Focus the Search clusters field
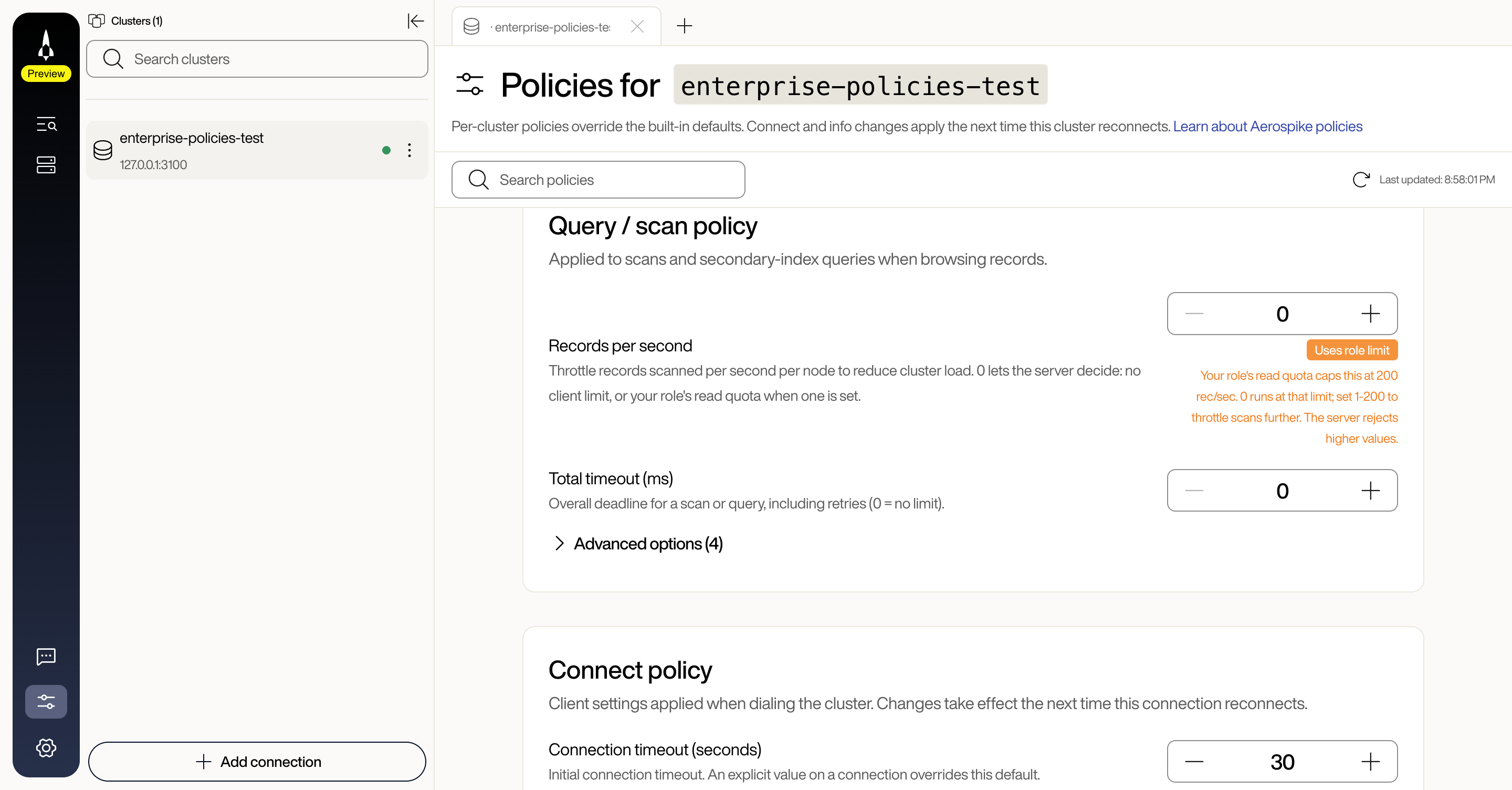The width and height of the screenshot is (1512, 790). pos(257,59)
